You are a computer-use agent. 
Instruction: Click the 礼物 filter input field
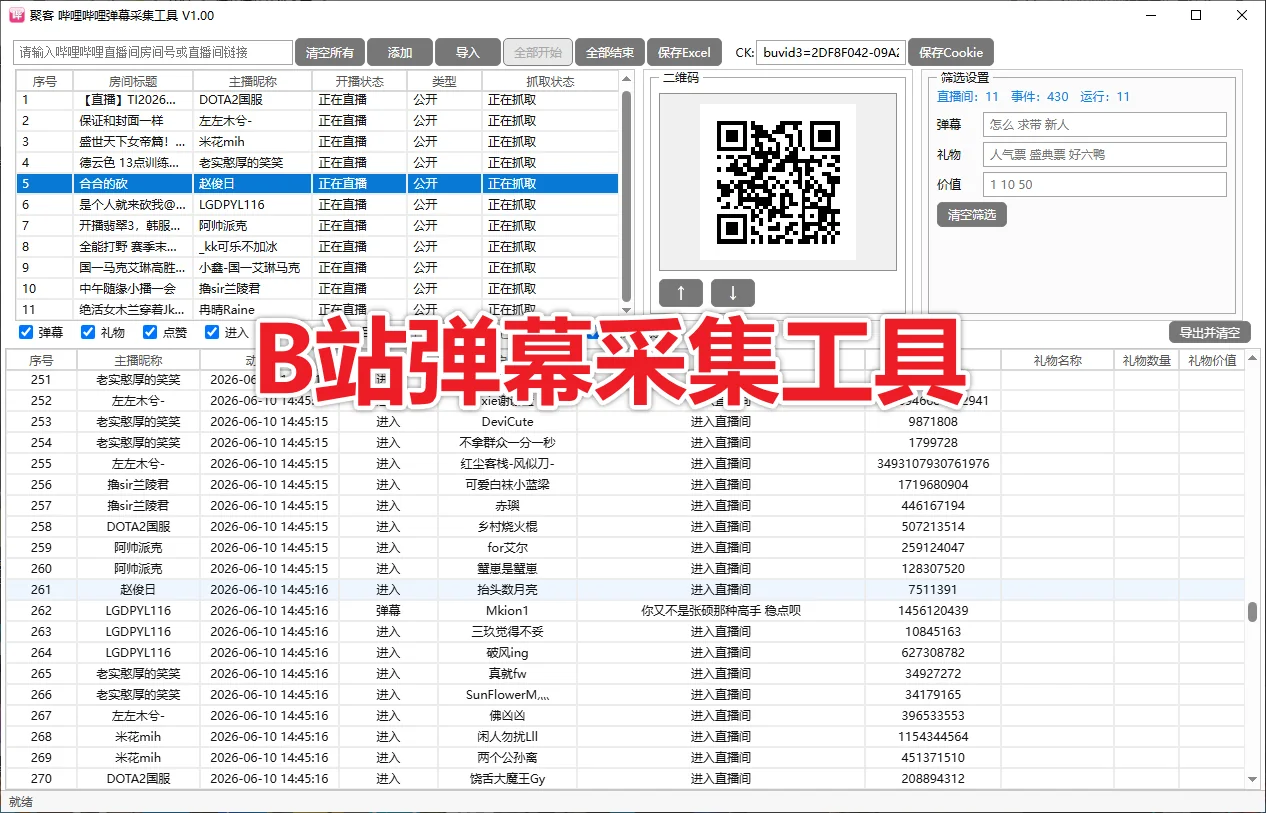coord(1104,154)
